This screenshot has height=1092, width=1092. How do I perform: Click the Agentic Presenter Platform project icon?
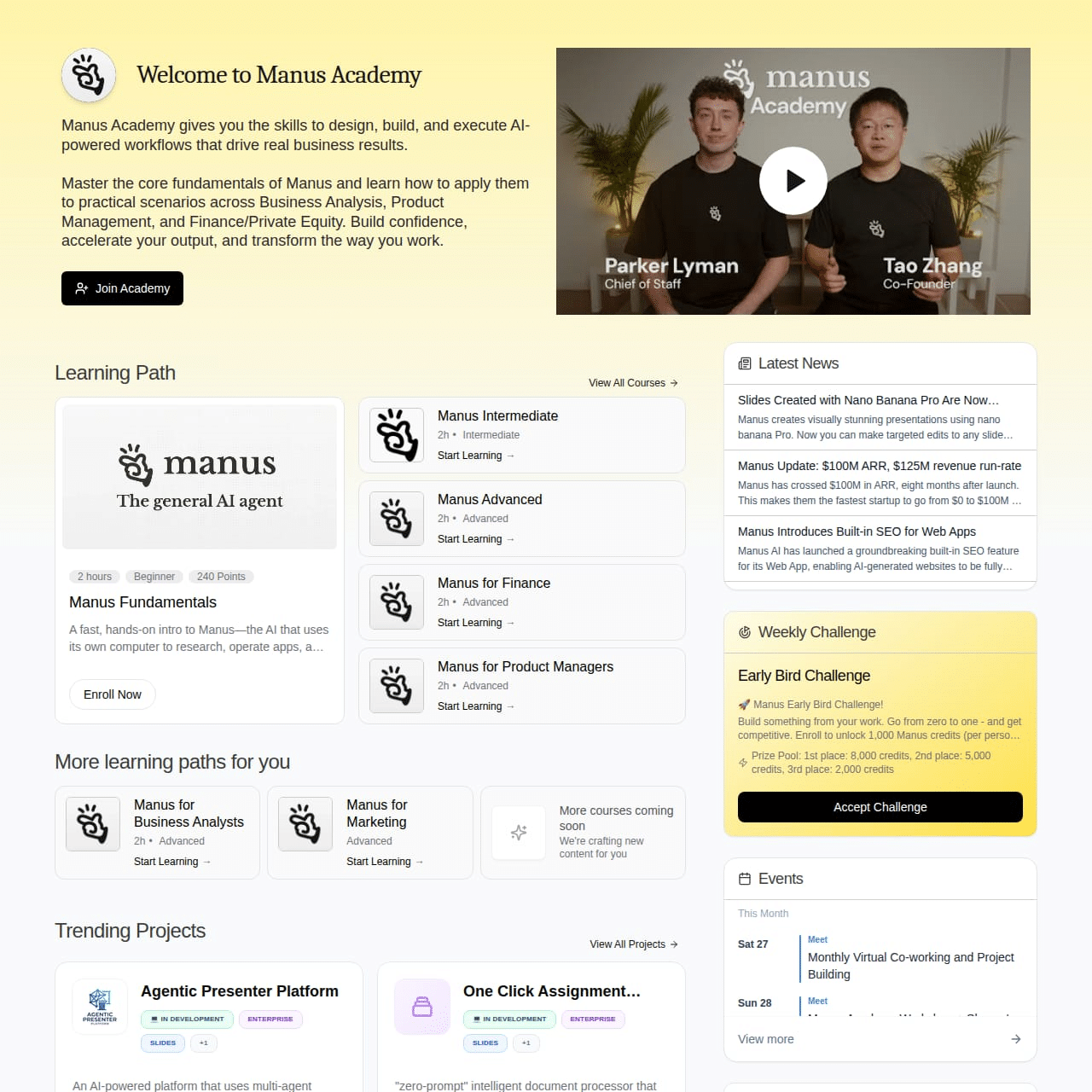(x=100, y=1007)
